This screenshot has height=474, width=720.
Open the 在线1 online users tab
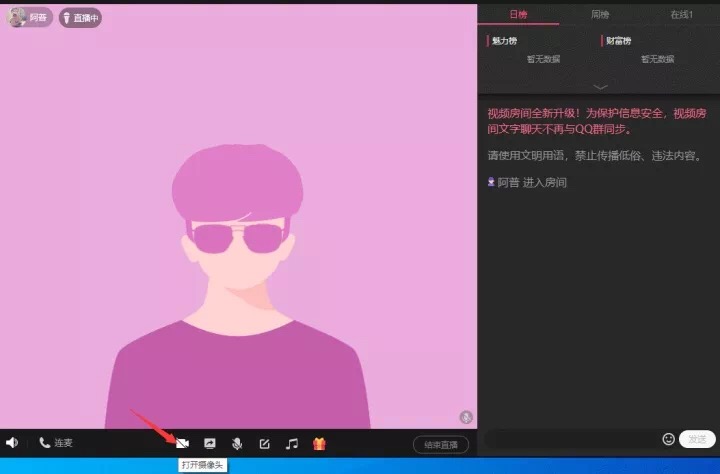[680, 15]
